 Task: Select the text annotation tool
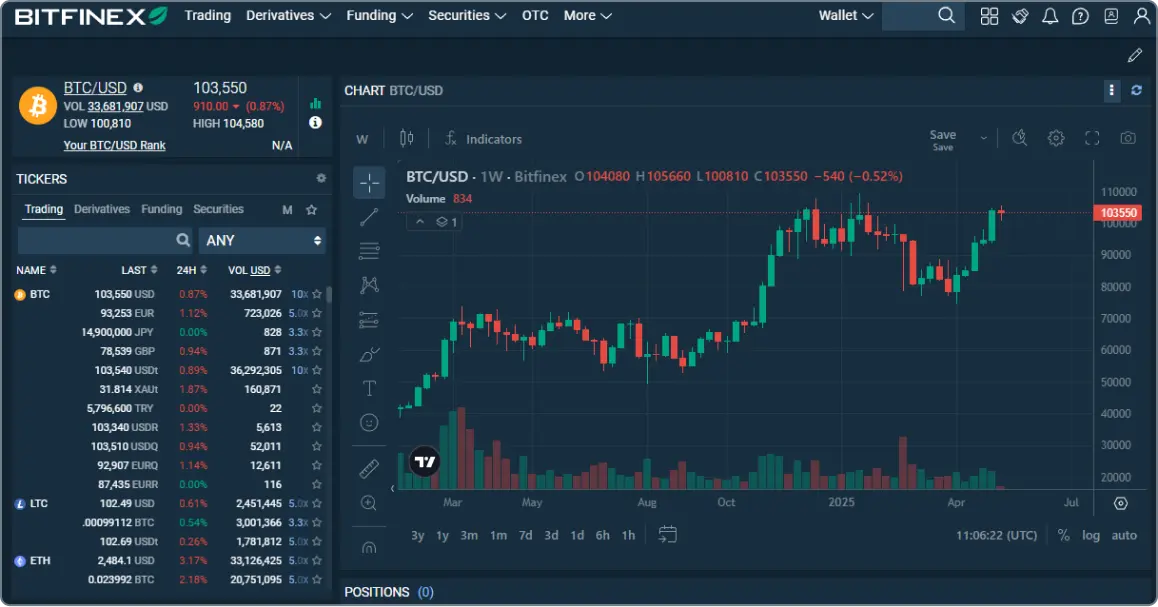coord(369,388)
